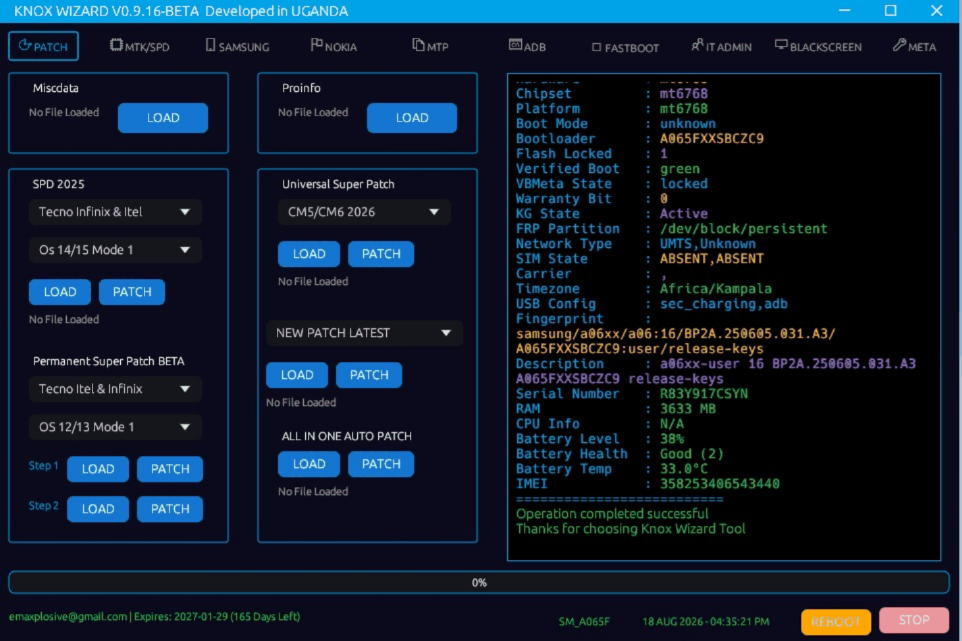Open the IT ADMIN tab
Viewport: 962px width, 641px height.
[x=722, y=46]
